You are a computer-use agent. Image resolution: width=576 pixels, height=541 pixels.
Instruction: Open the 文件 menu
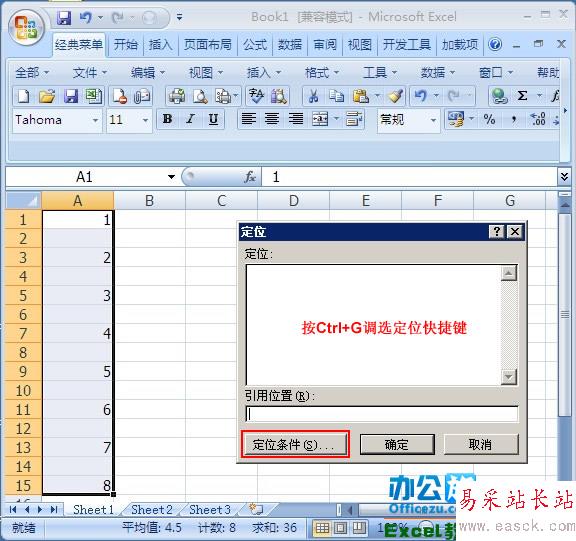pyautogui.click(x=90, y=72)
